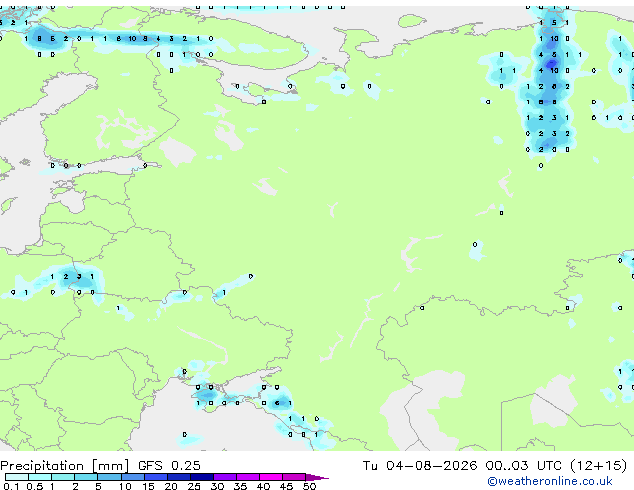
Task: Click the legend label 25
Action: [x=194, y=486]
